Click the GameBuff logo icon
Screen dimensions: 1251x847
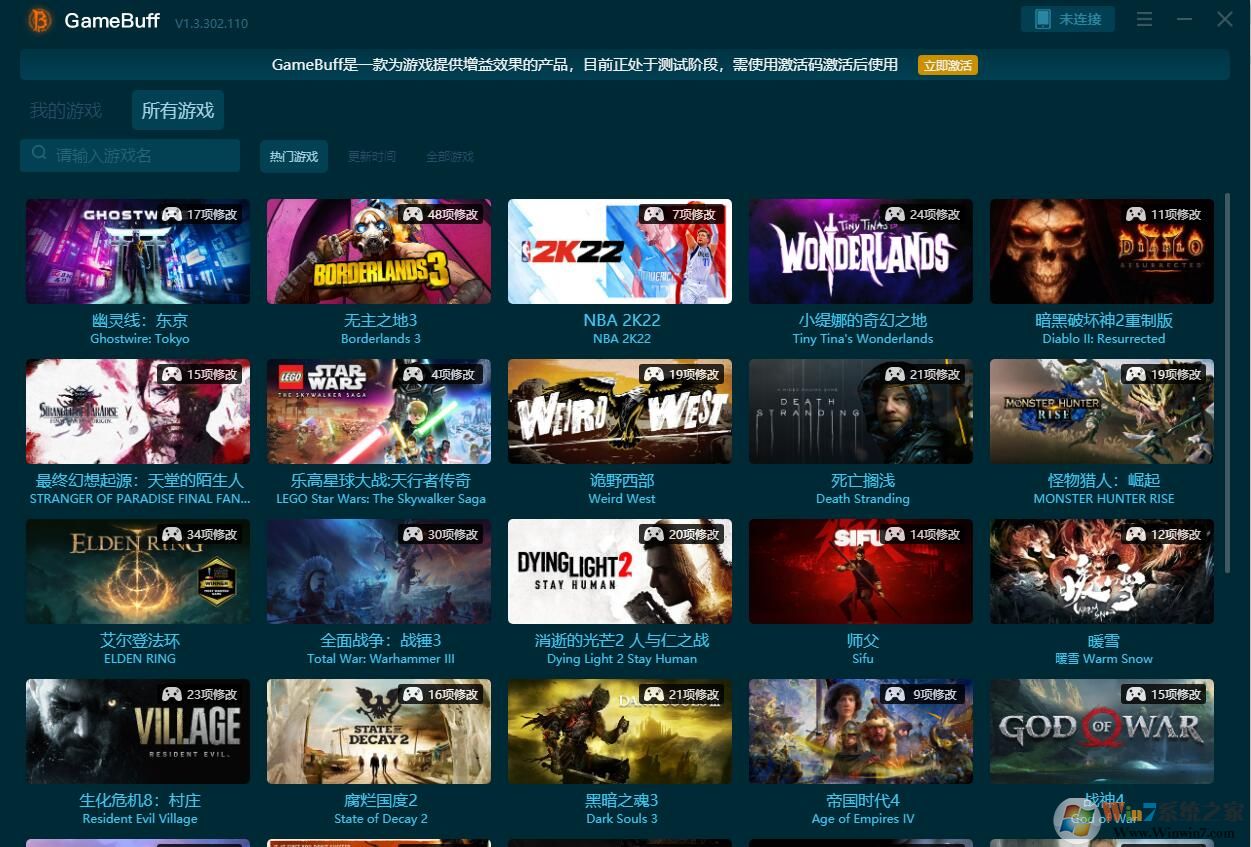point(38,20)
